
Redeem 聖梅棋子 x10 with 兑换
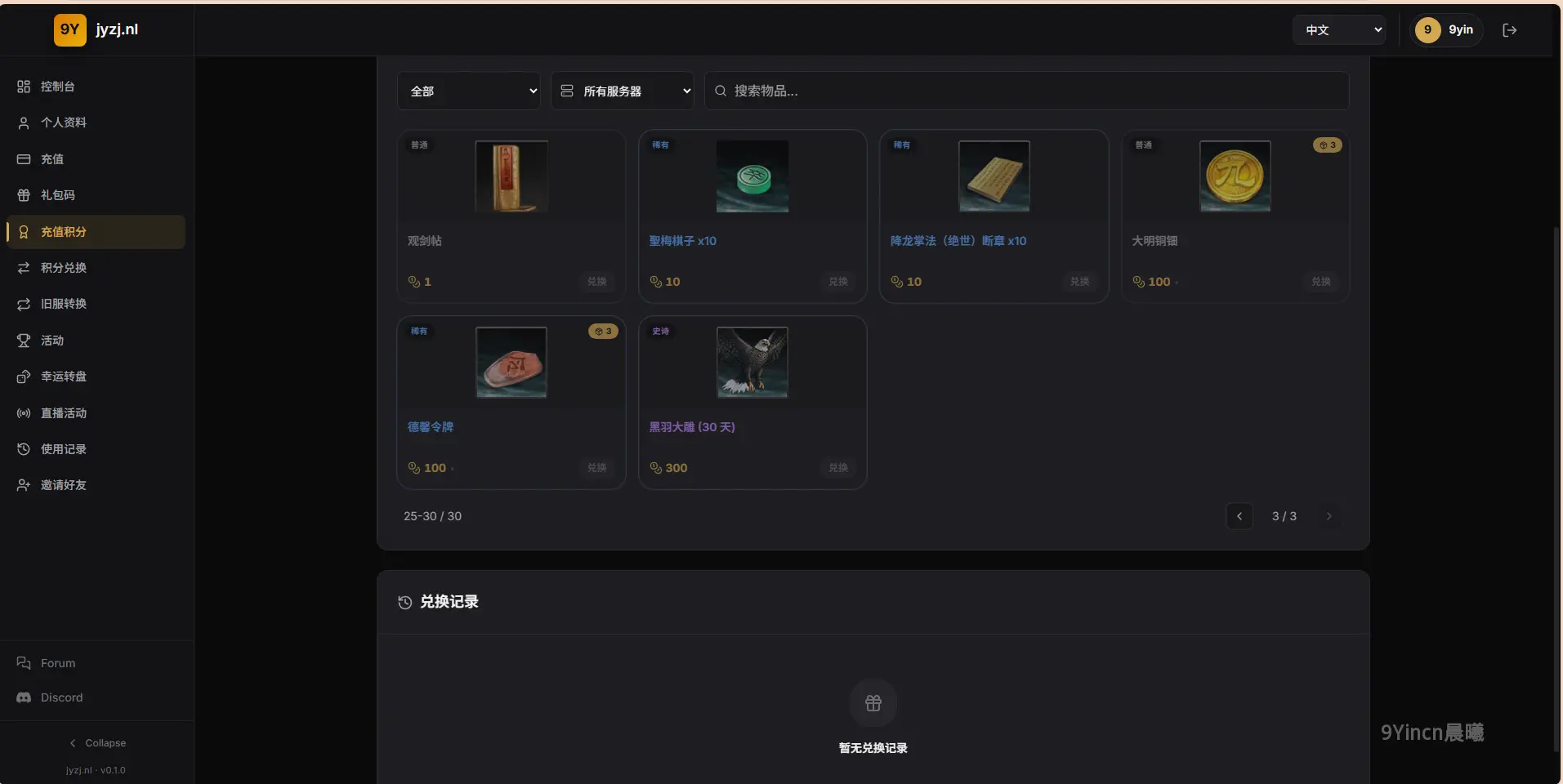tap(838, 282)
